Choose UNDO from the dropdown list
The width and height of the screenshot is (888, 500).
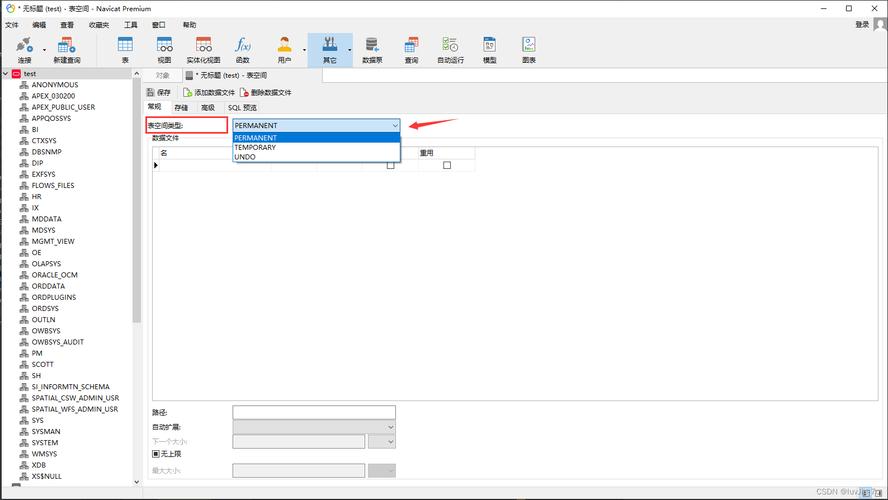pyautogui.click(x=316, y=157)
